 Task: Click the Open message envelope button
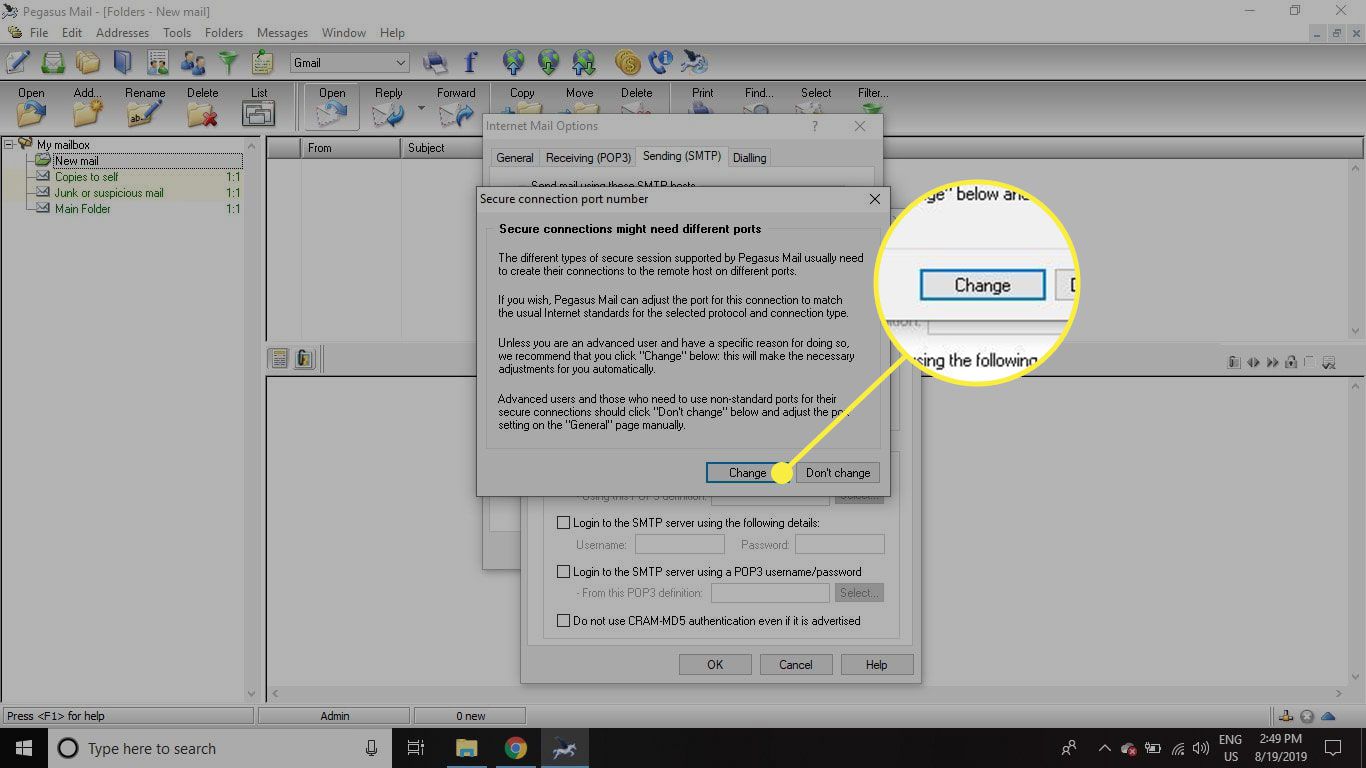[332, 106]
